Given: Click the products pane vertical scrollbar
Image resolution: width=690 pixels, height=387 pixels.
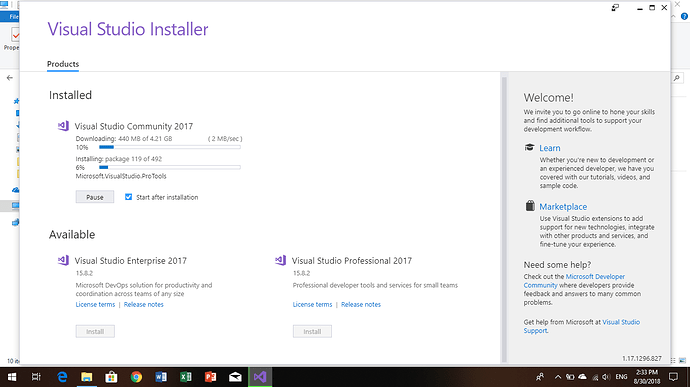Looking at the screenshot, I should pyautogui.click(x=504, y=219).
